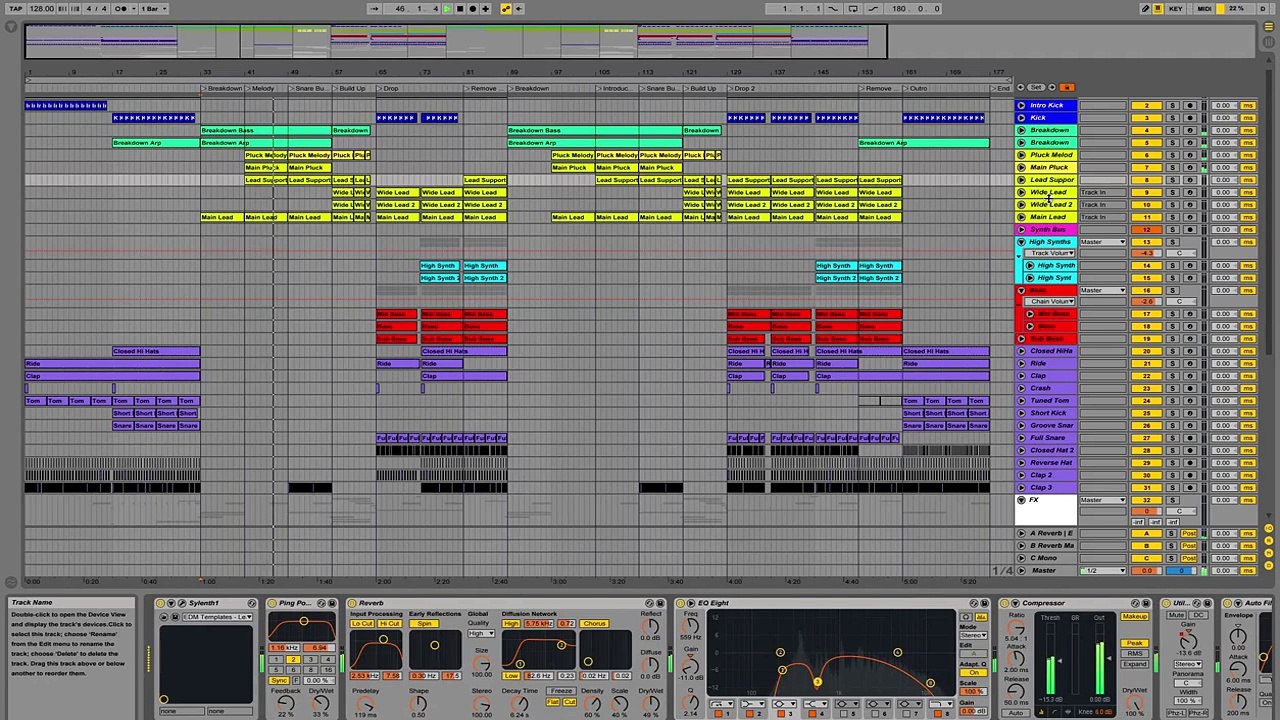Switch the Compressor to Peak mode

[1134, 643]
